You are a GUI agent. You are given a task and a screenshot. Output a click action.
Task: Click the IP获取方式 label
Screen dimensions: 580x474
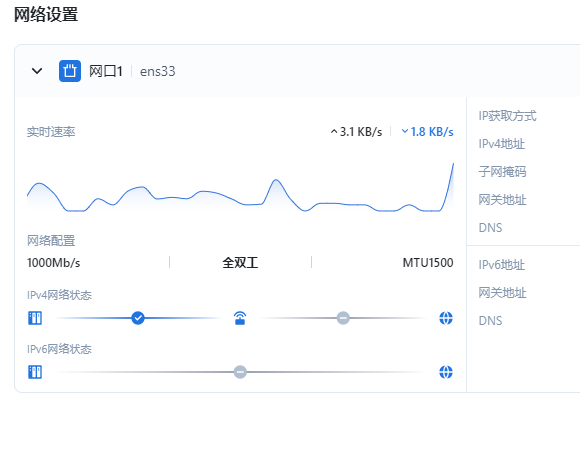pos(507,116)
